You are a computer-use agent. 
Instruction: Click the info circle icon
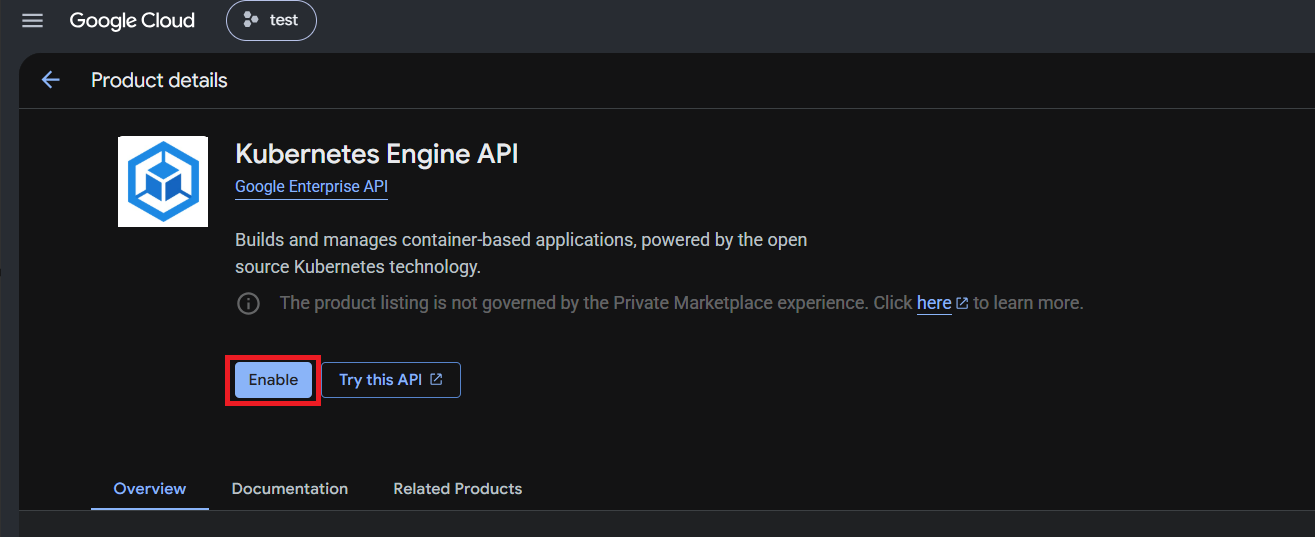coord(248,303)
